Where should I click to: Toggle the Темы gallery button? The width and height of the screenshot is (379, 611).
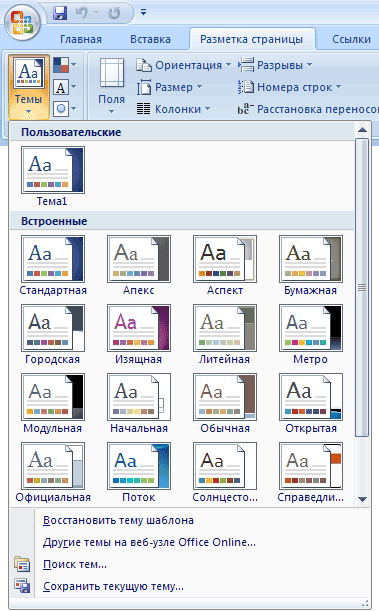point(28,87)
